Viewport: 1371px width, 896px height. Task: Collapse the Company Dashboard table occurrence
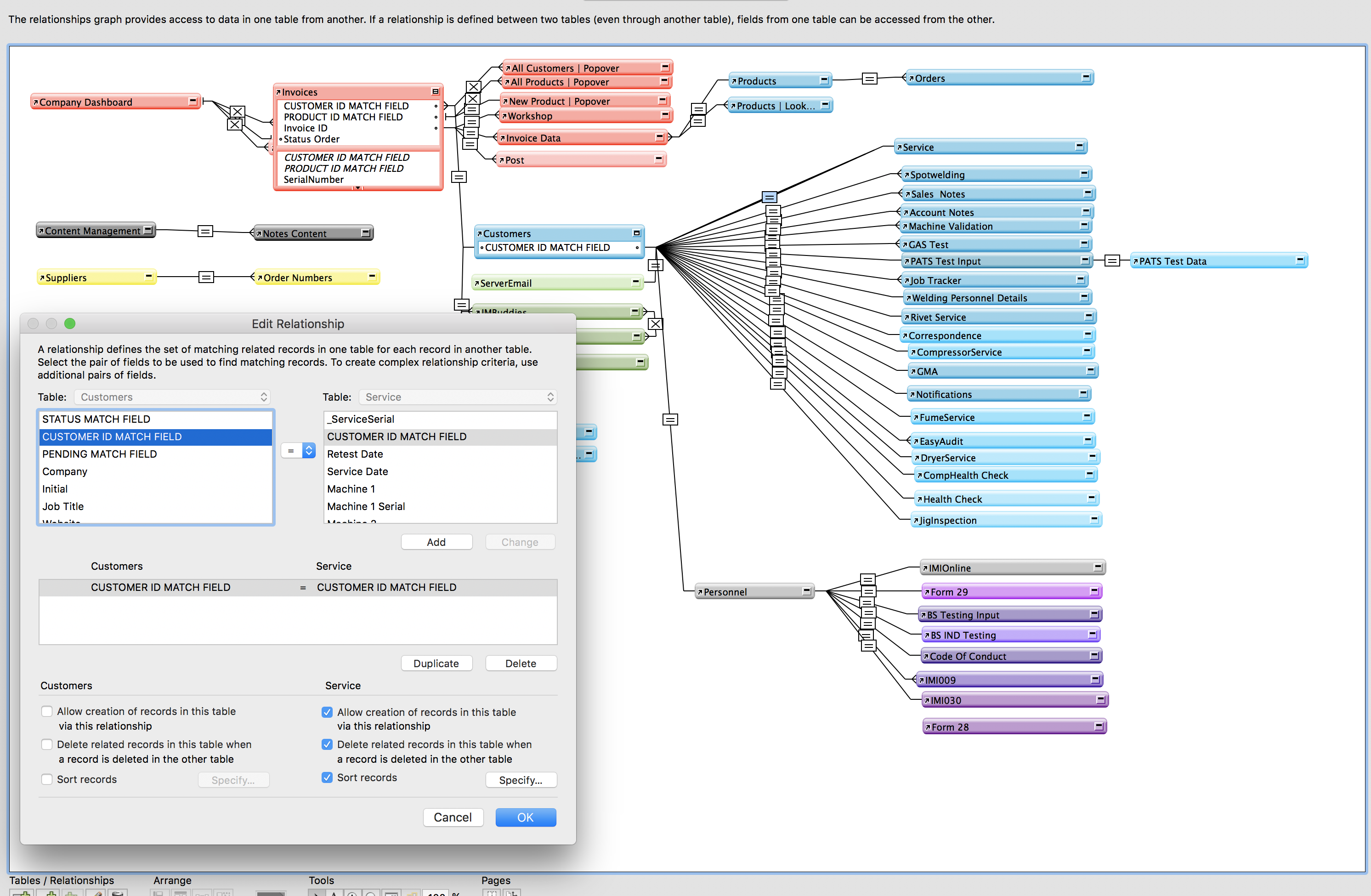(193, 102)
